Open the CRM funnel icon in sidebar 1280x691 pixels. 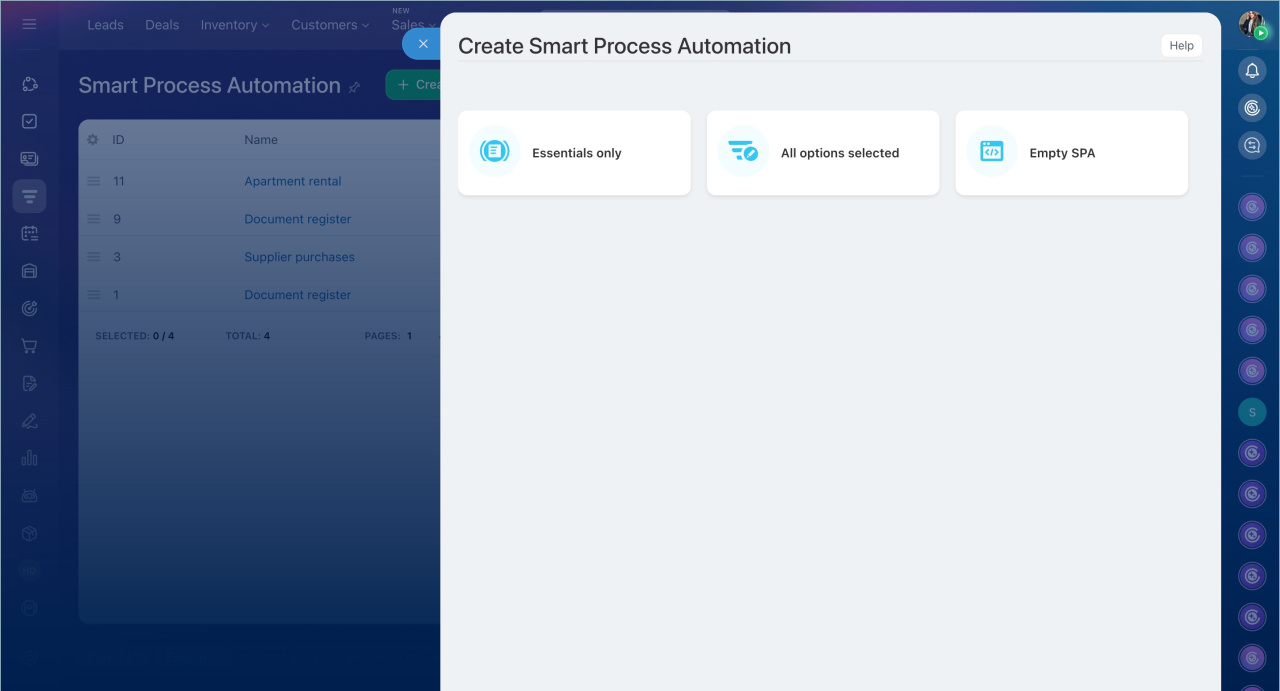[x=29, y=196]
